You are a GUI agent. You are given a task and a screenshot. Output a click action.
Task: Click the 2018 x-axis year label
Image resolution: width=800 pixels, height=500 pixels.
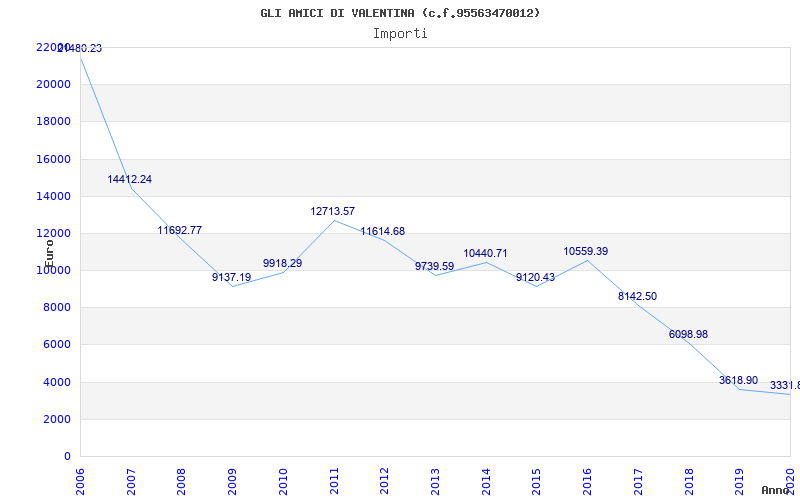click(x=688, y=481)
